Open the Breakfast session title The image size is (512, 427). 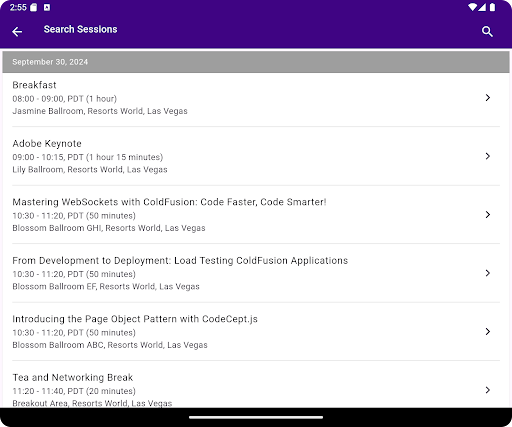(34, 85)
